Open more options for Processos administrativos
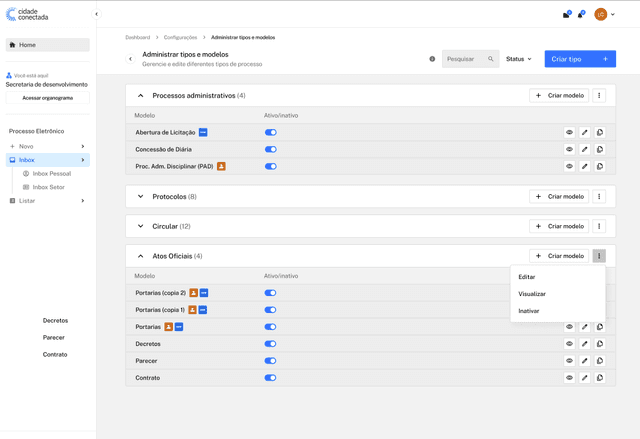This screenshot has height=439, width=640. (599, 95)
